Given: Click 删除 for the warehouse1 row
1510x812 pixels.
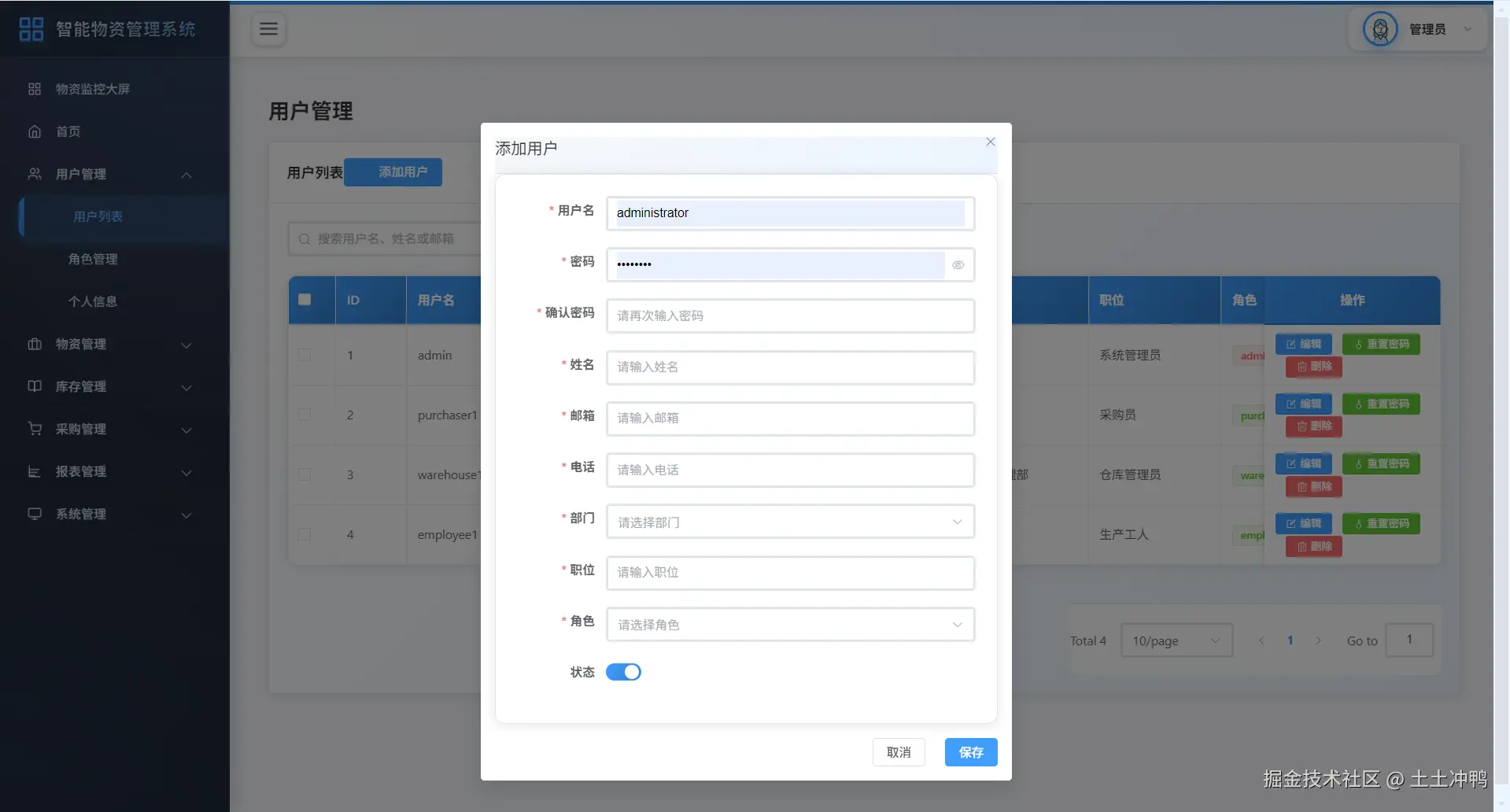Looking at the screenshot, I should (x=1314, y=486).
